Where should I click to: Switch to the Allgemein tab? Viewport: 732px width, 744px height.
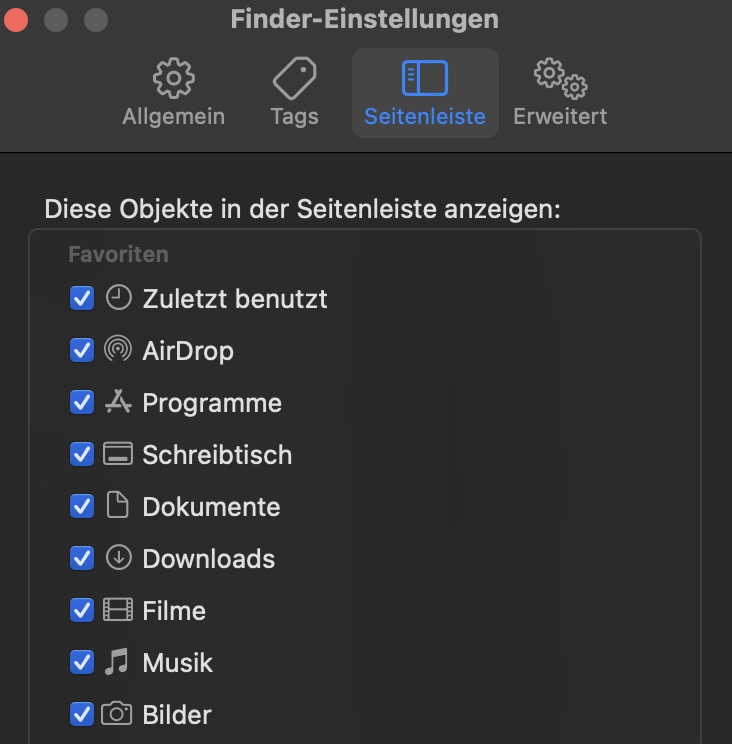[x=173, y=93]
